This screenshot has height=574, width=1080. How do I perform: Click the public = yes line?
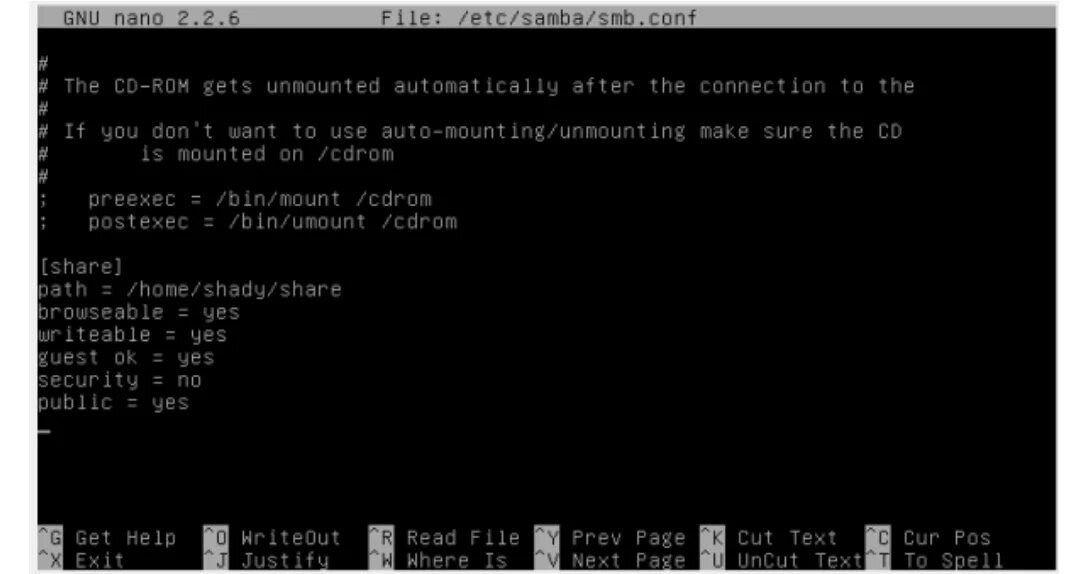point(114,403)
